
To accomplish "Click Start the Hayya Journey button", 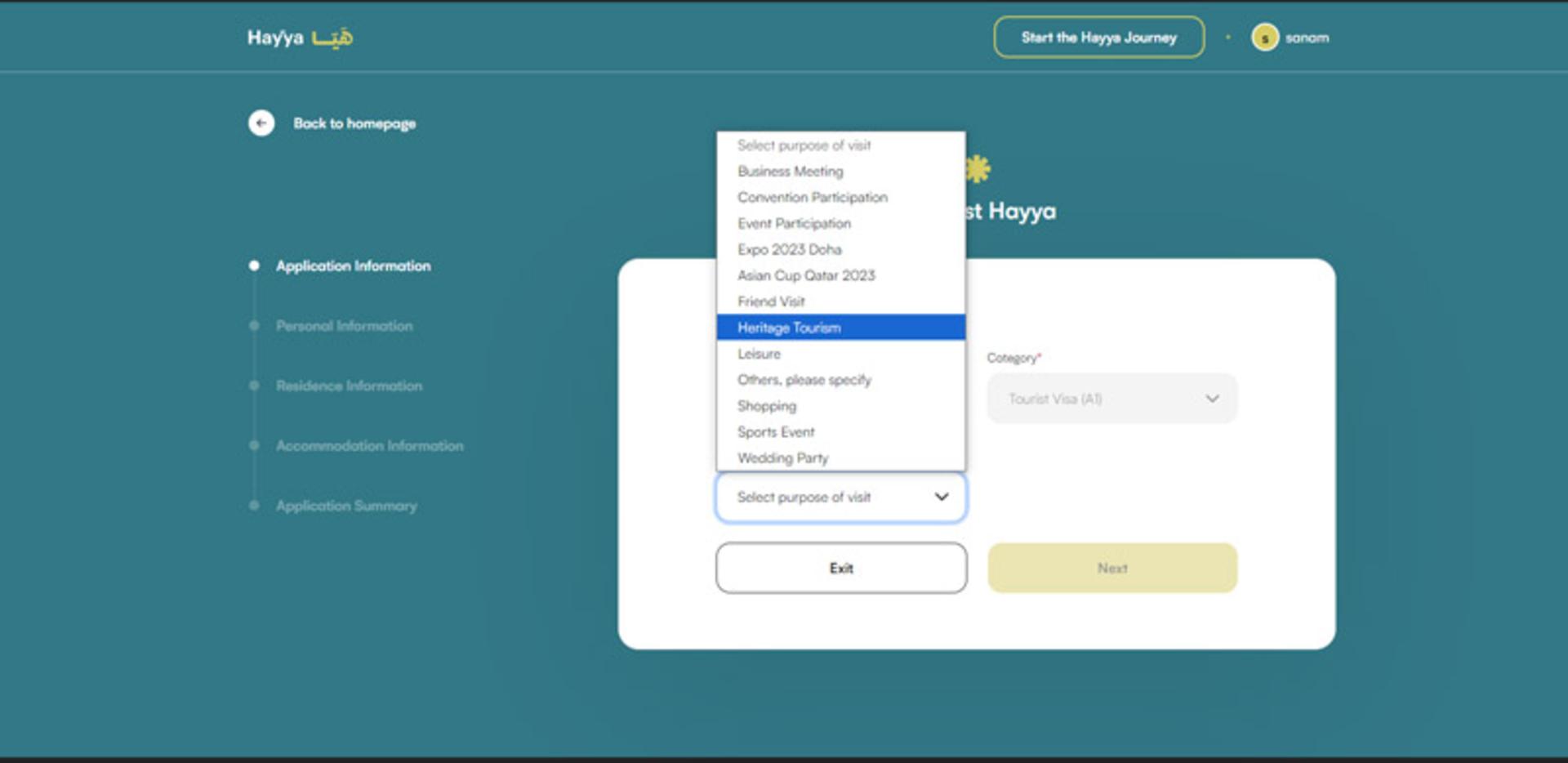I will point(1098,38).
